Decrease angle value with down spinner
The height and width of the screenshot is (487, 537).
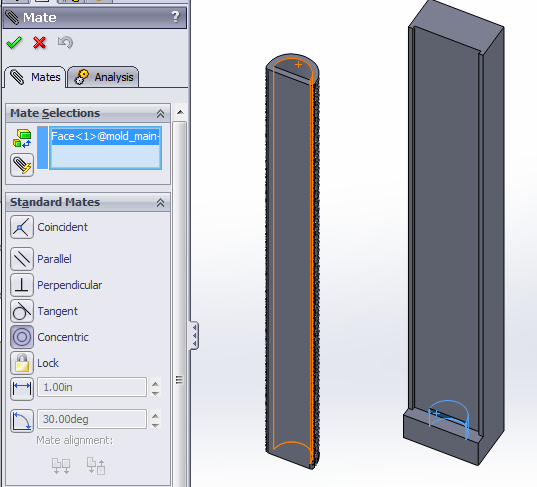point(155,425)
